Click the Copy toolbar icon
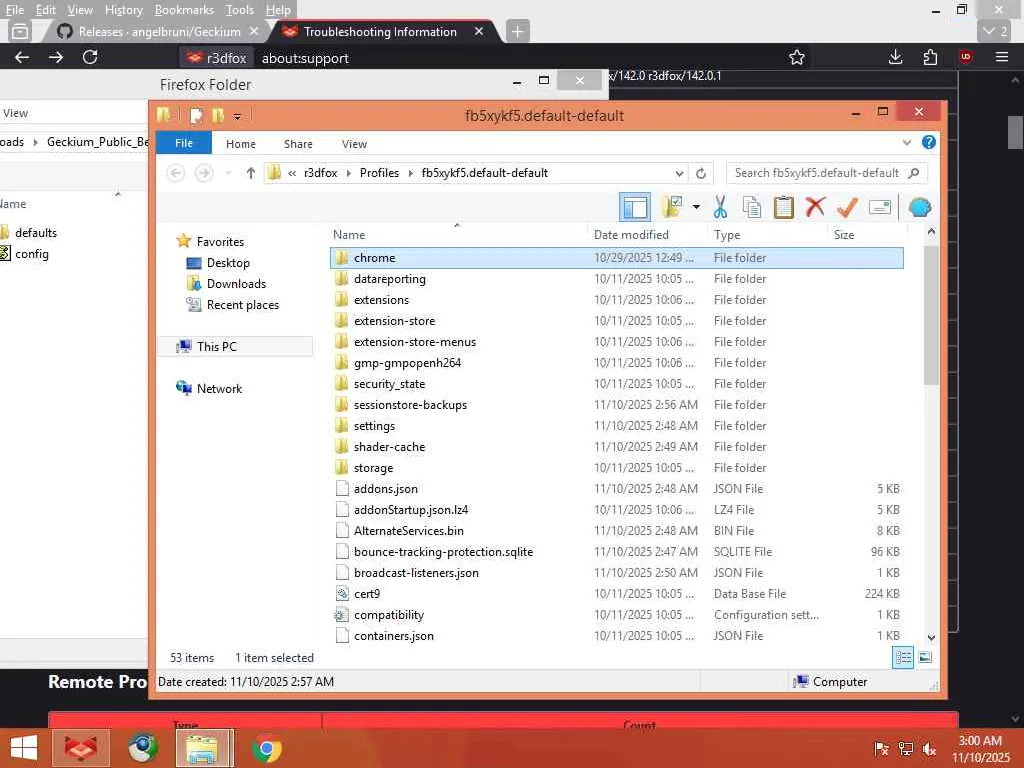Viewport: 1024px width, 768px height. pyautogui.click(x=752, y=207)
